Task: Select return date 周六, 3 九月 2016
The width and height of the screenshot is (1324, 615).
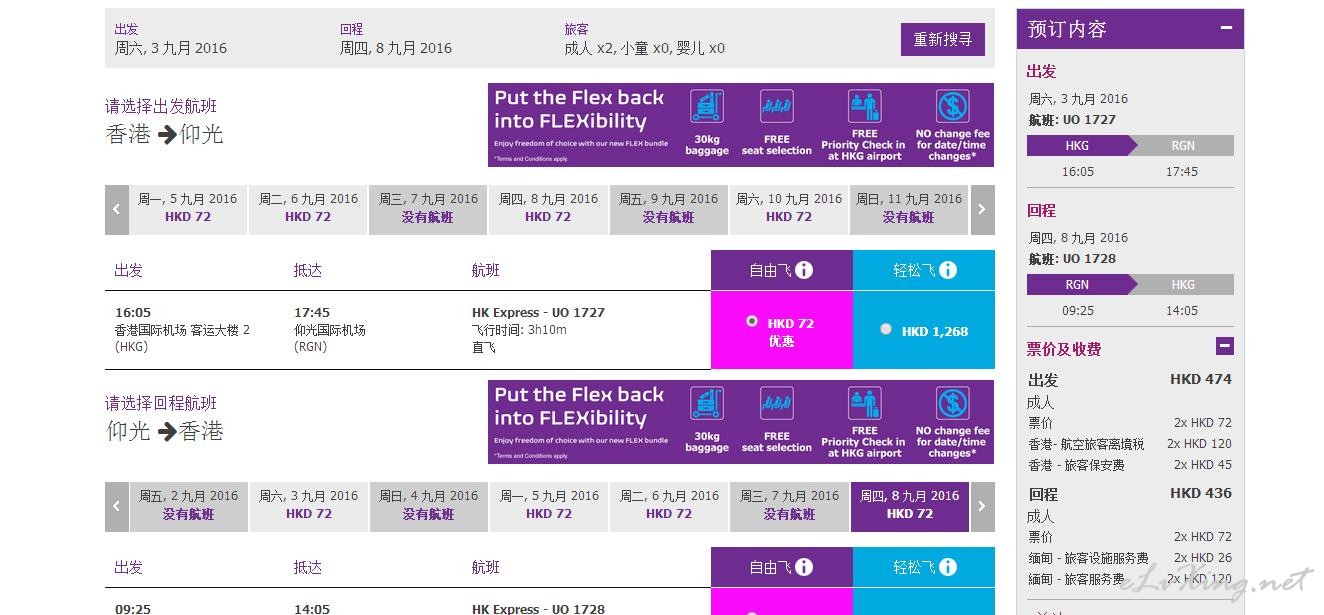Action: point(308,505)
